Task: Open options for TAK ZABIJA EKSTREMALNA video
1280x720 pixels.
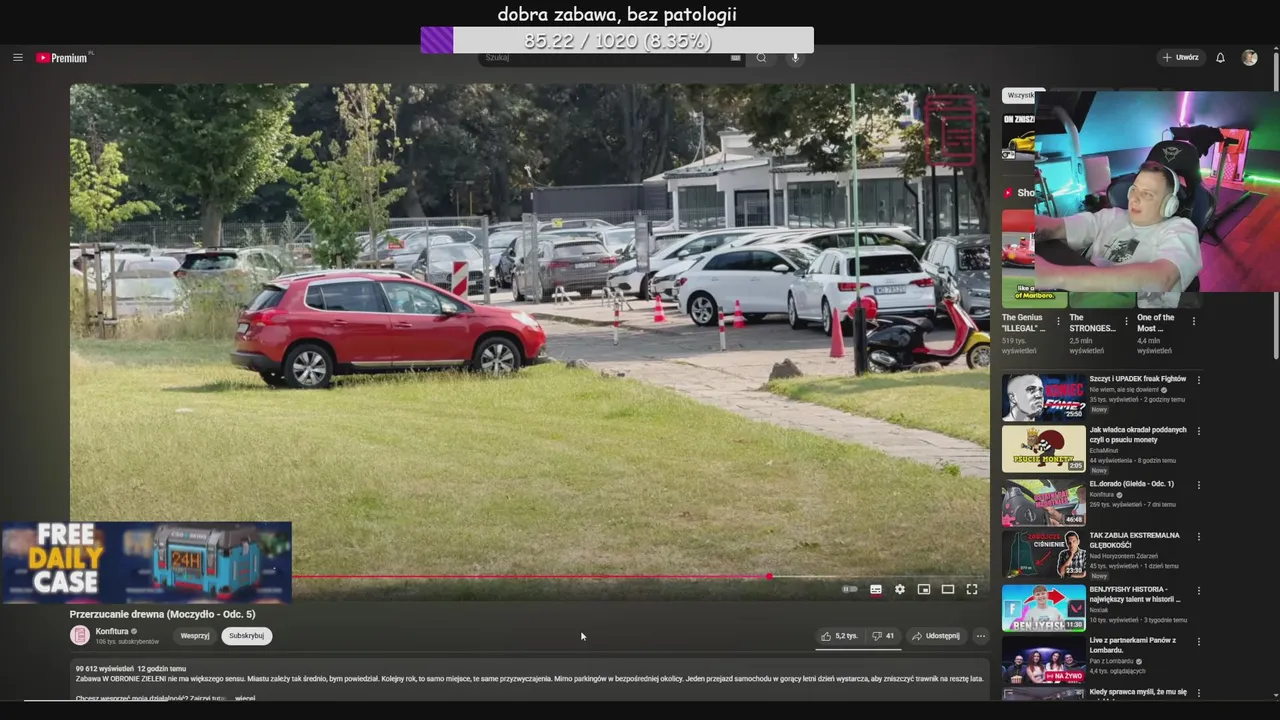Action: point(1199,537)
